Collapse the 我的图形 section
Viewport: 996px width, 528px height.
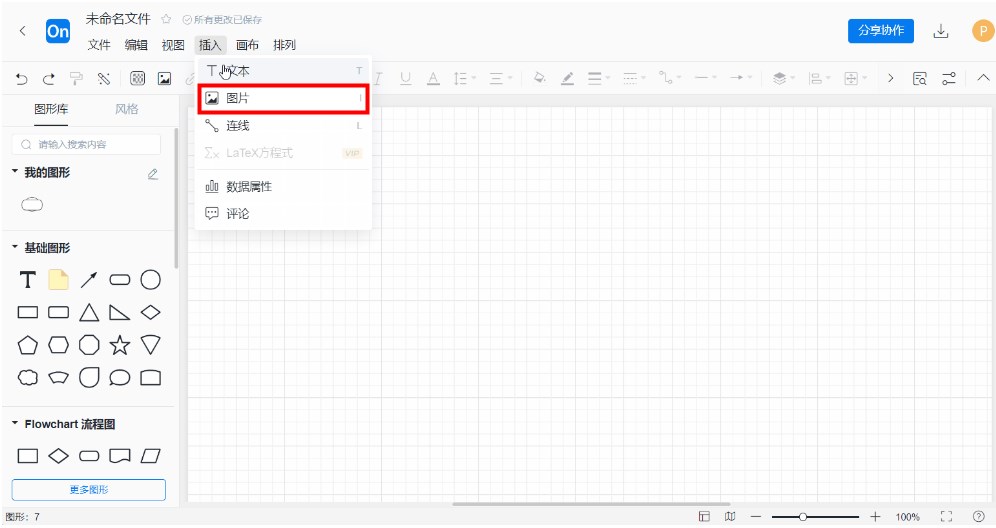click(x=15, y=171)
